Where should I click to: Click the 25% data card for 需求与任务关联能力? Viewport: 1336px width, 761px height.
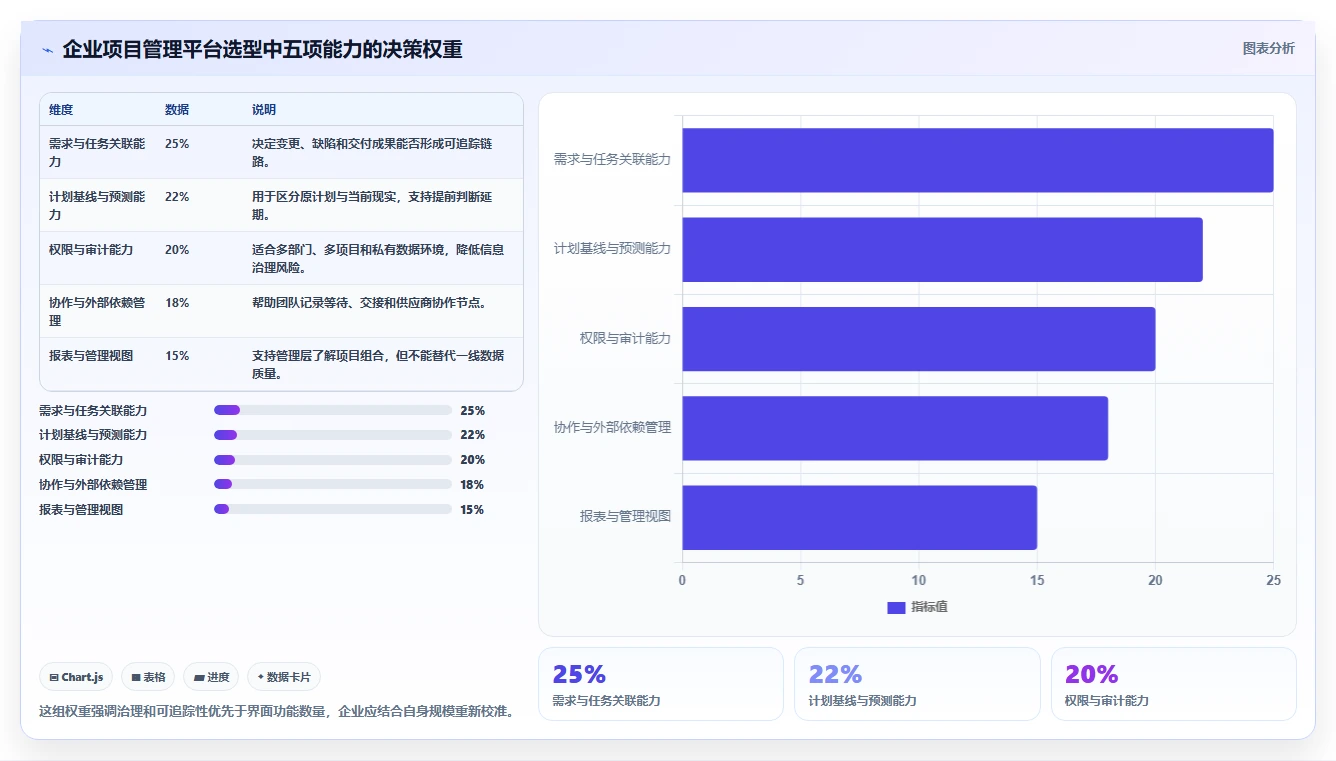[661, 684]
